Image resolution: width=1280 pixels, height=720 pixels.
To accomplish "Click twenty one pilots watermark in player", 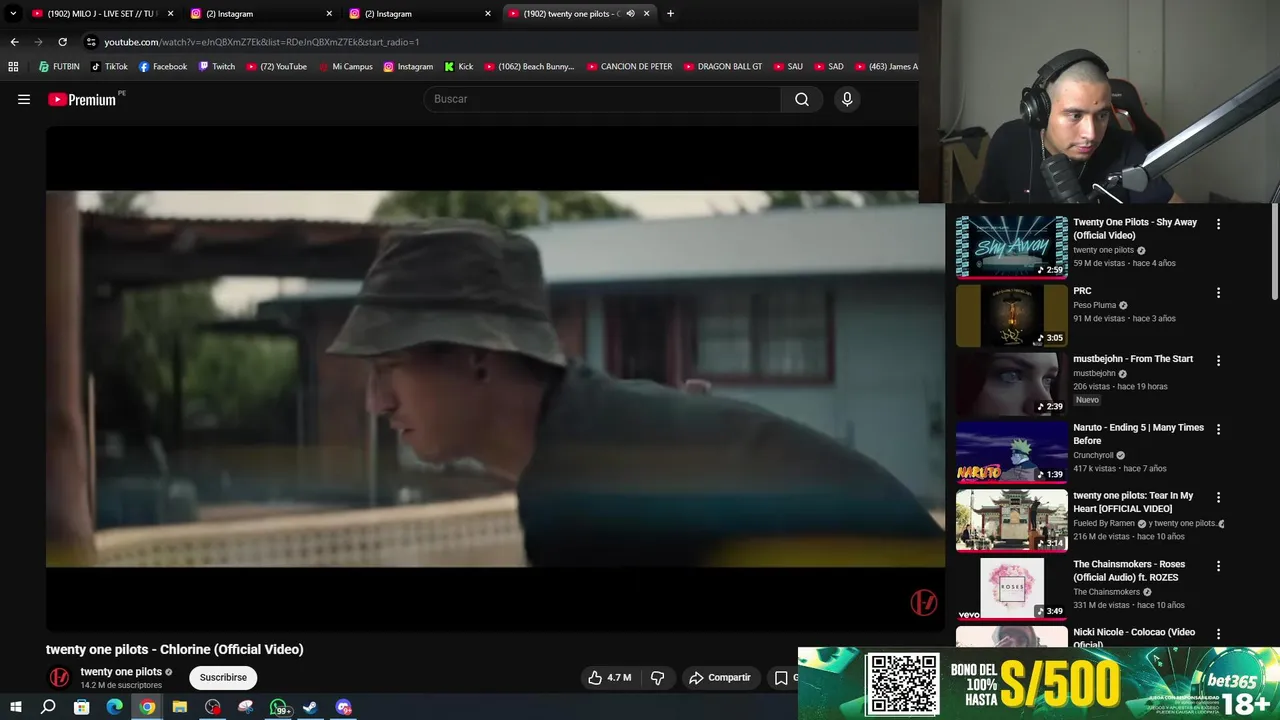I will (x=923, y=602).
